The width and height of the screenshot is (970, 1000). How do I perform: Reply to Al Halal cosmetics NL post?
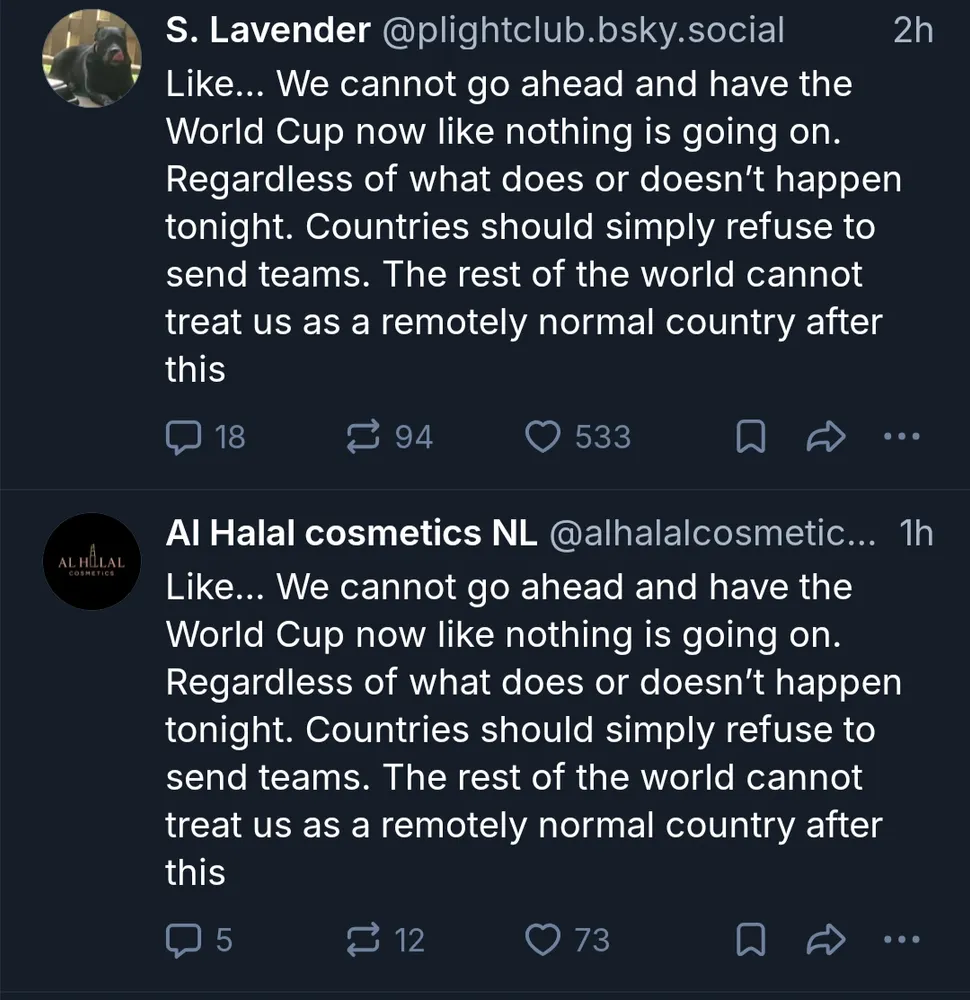182,940
